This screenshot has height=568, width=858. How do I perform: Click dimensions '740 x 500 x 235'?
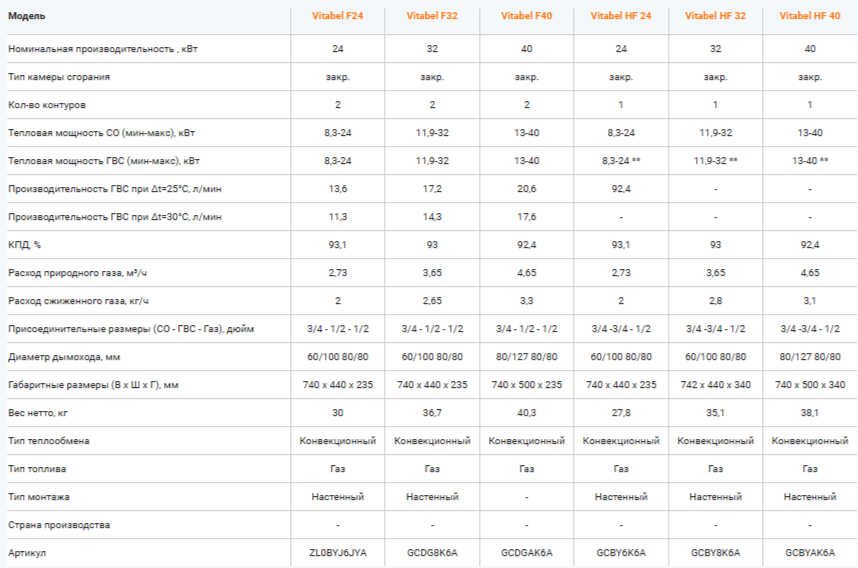click(526, 385)
